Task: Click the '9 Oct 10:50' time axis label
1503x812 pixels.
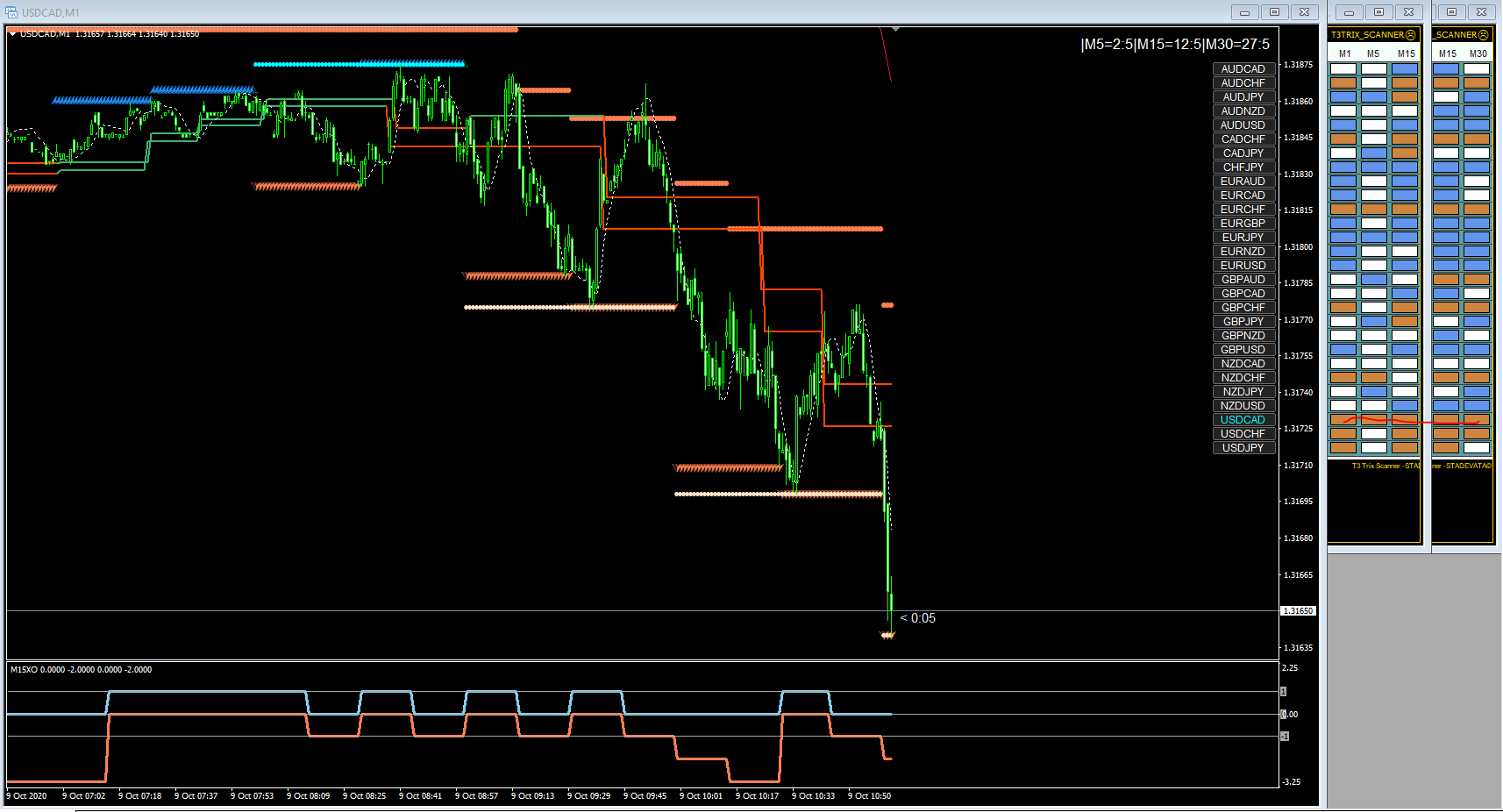Action: click(869, 796)
